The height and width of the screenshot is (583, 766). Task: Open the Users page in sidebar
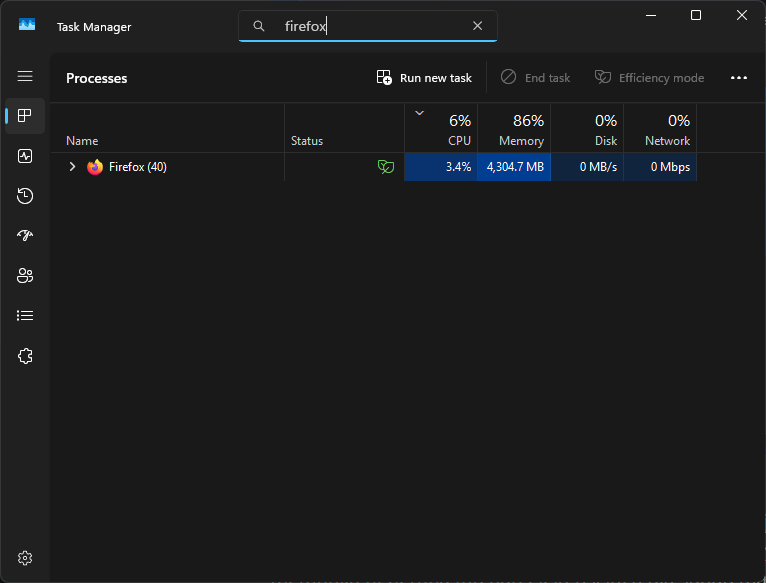point(25,276)
